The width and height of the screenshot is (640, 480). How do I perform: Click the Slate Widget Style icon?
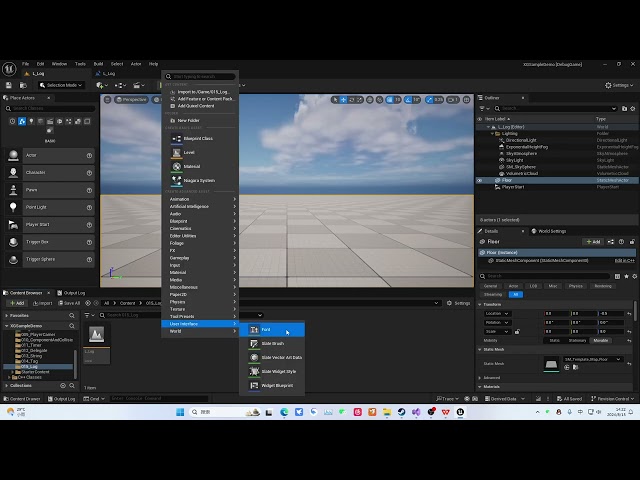(254, 371)
